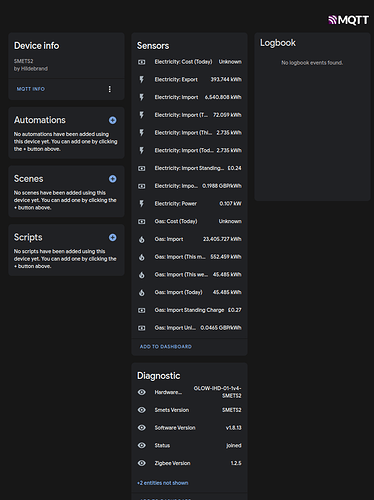Click the lightning icon for the 72.059 kWh row
The width and height of the screenshot is (374, 500).
[x=142, y=115]
